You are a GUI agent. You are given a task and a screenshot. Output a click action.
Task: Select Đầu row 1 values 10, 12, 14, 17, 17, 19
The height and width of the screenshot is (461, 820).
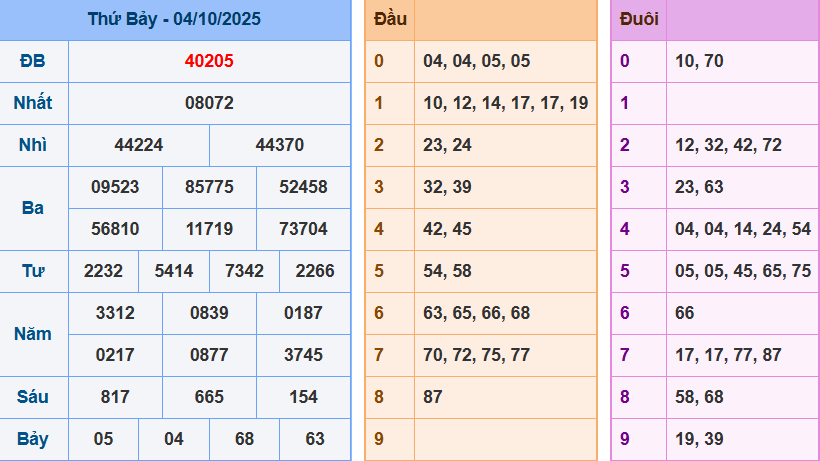pyautogui.click(x=505, y=103)
